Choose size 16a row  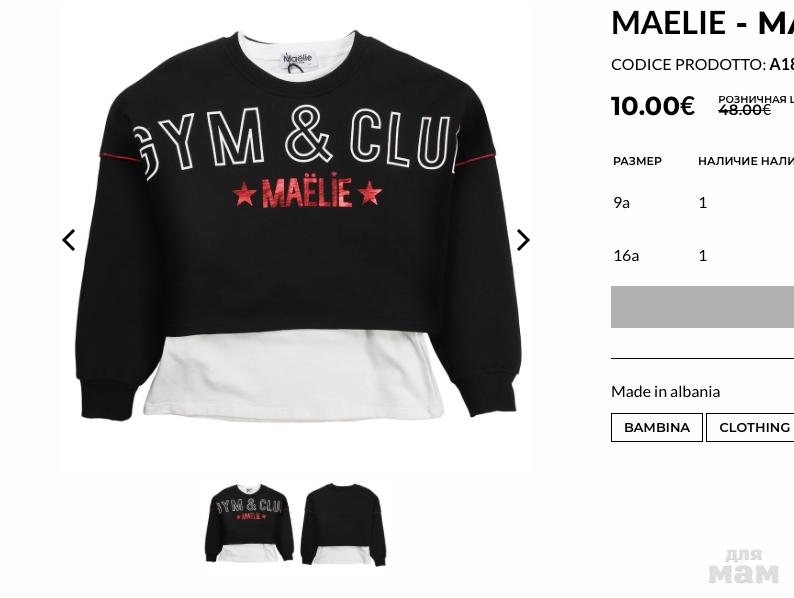pos(702,255)
